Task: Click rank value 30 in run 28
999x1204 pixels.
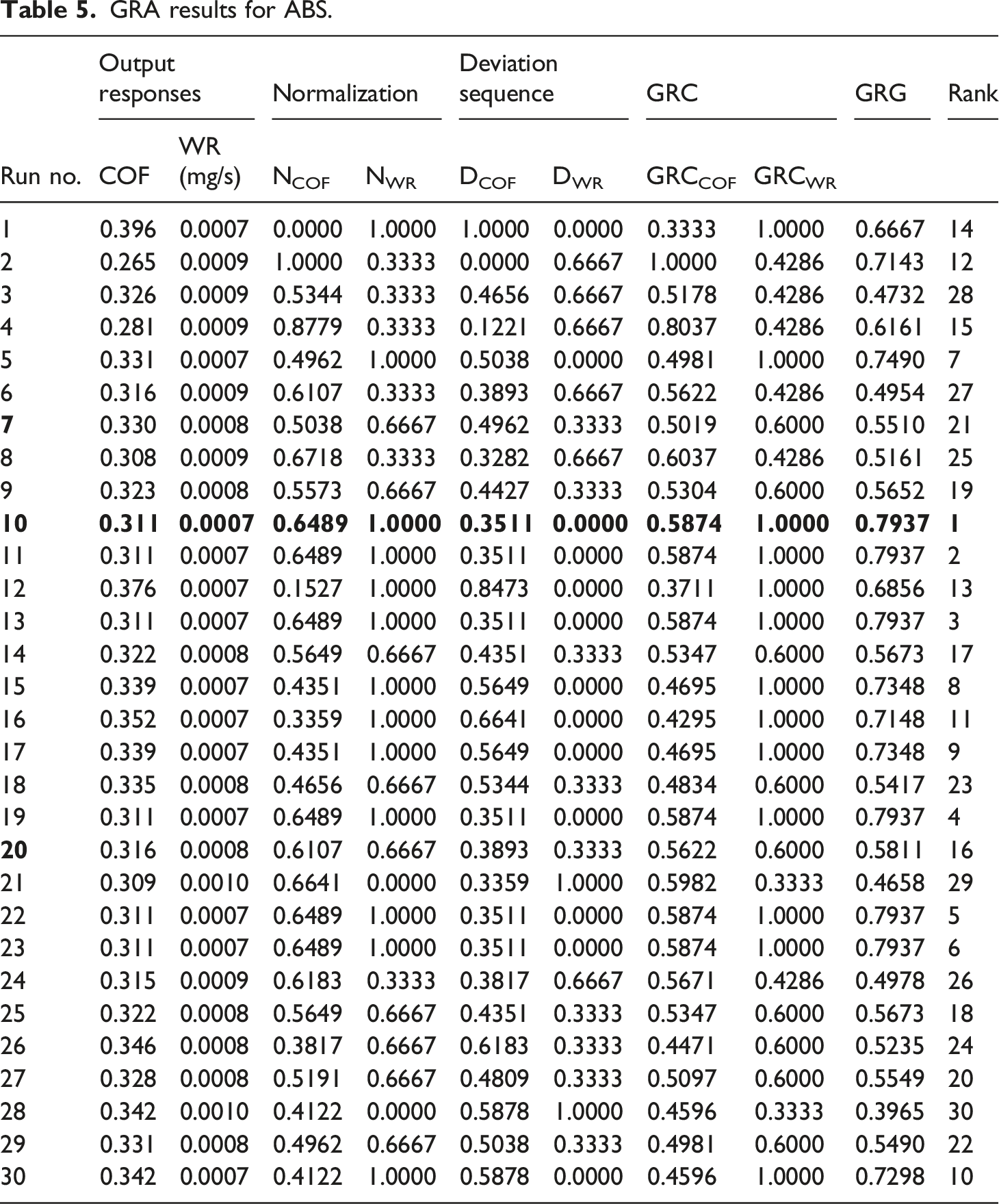Action: 960,1111
